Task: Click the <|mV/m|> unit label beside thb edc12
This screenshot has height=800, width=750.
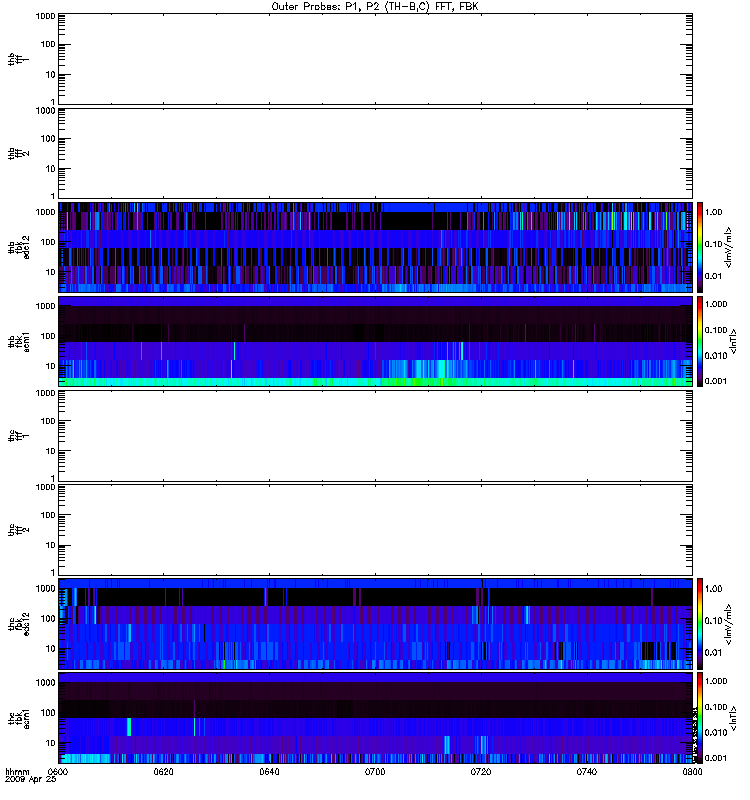Action: [729, 247]
